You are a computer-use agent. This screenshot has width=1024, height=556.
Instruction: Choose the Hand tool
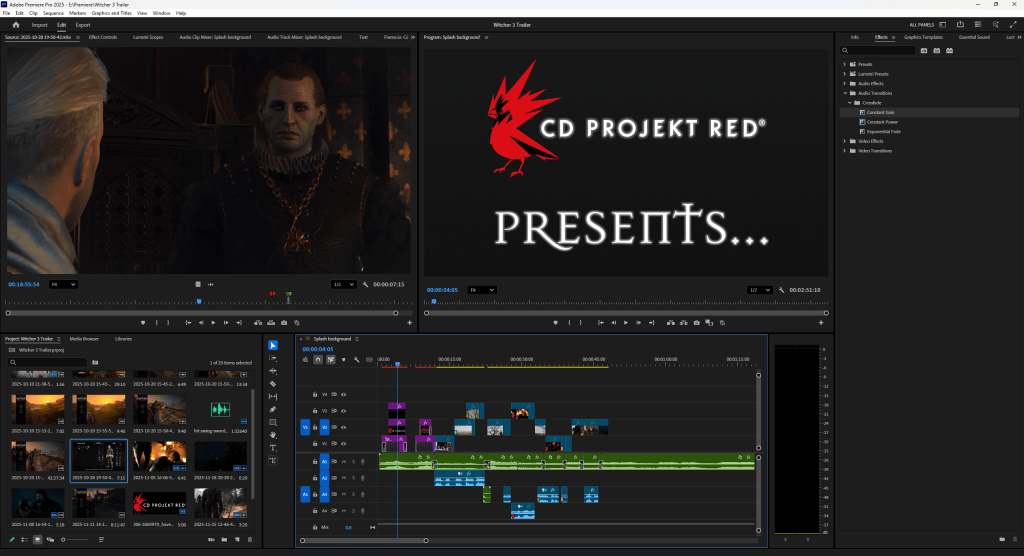point(273,435)
